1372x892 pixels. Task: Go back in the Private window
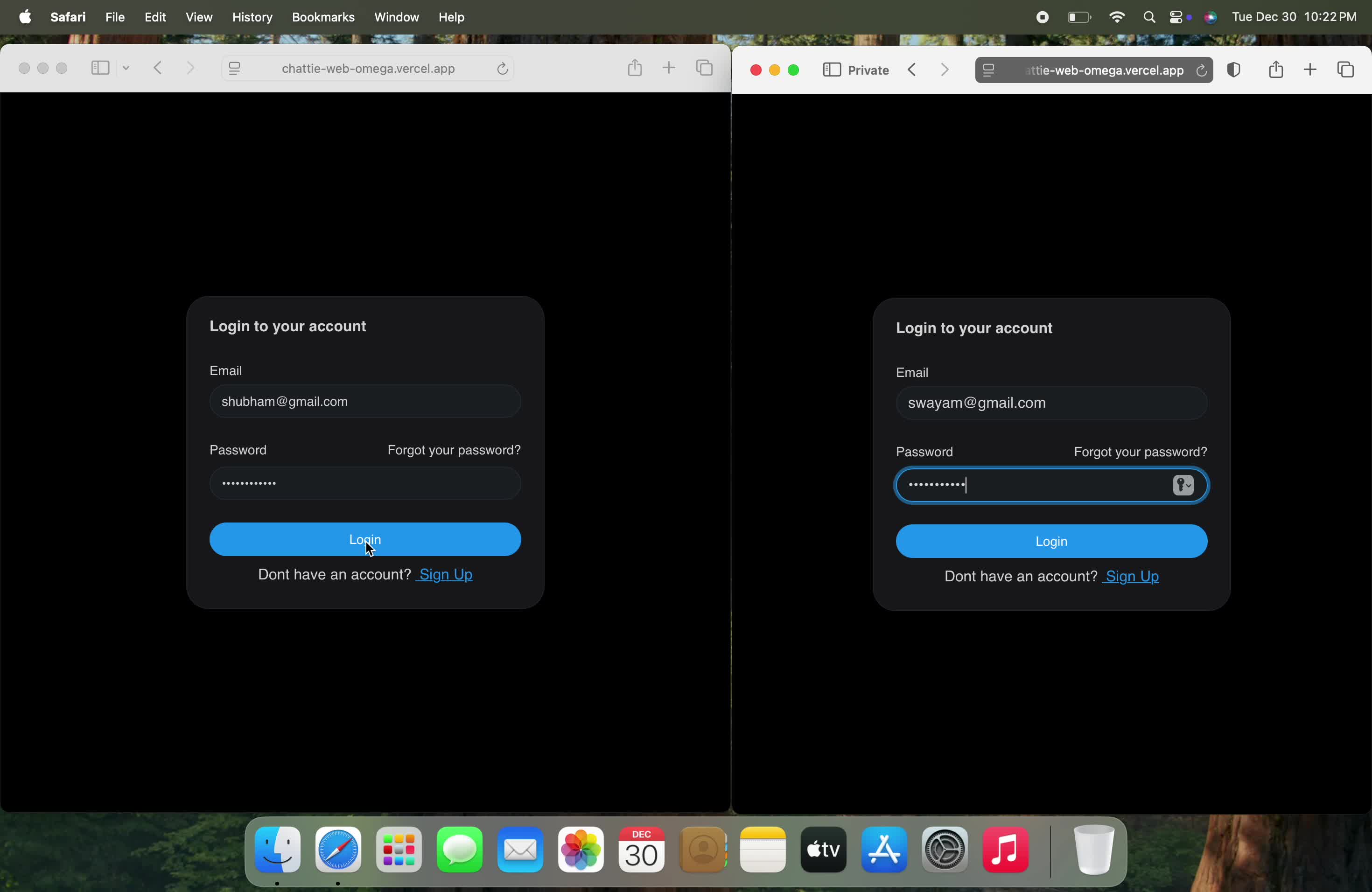tap(912, 70)
